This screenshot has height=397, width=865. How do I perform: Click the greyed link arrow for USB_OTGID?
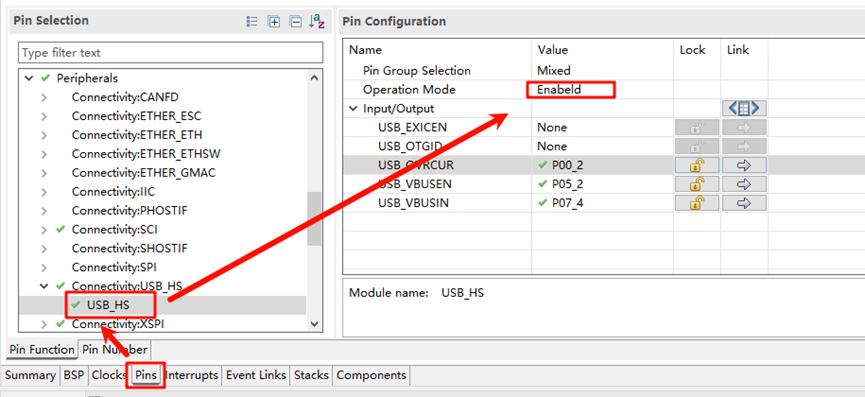click(x=744, y=146)
